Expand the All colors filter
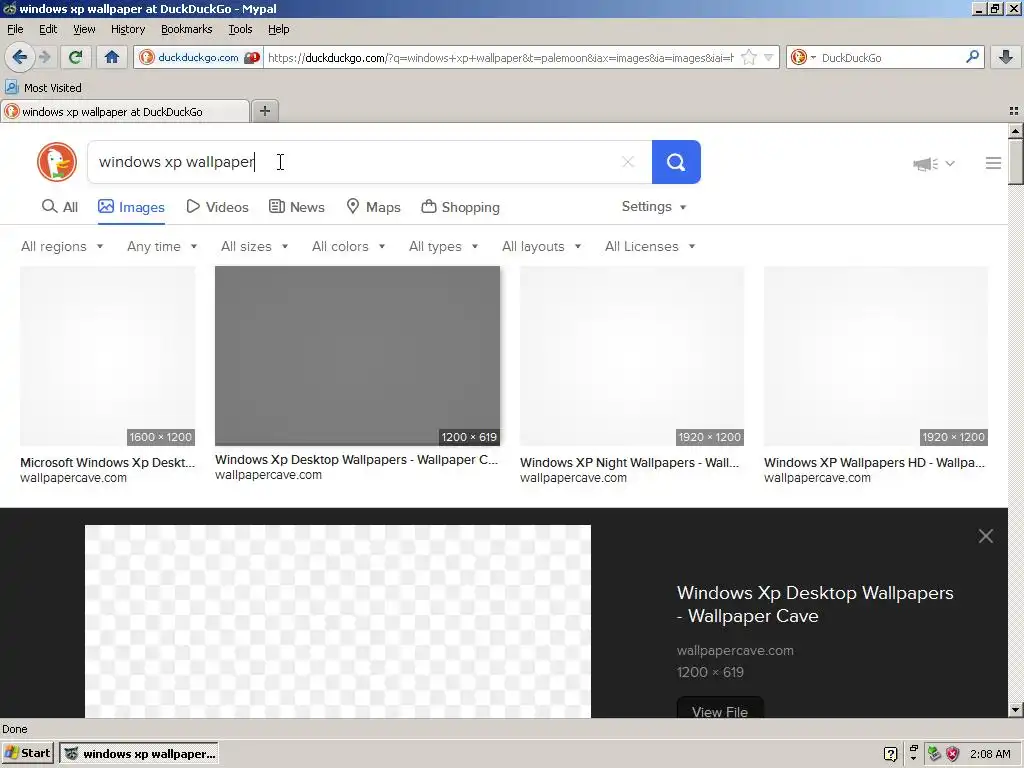The image size is (1024, 768). [349, 246]
